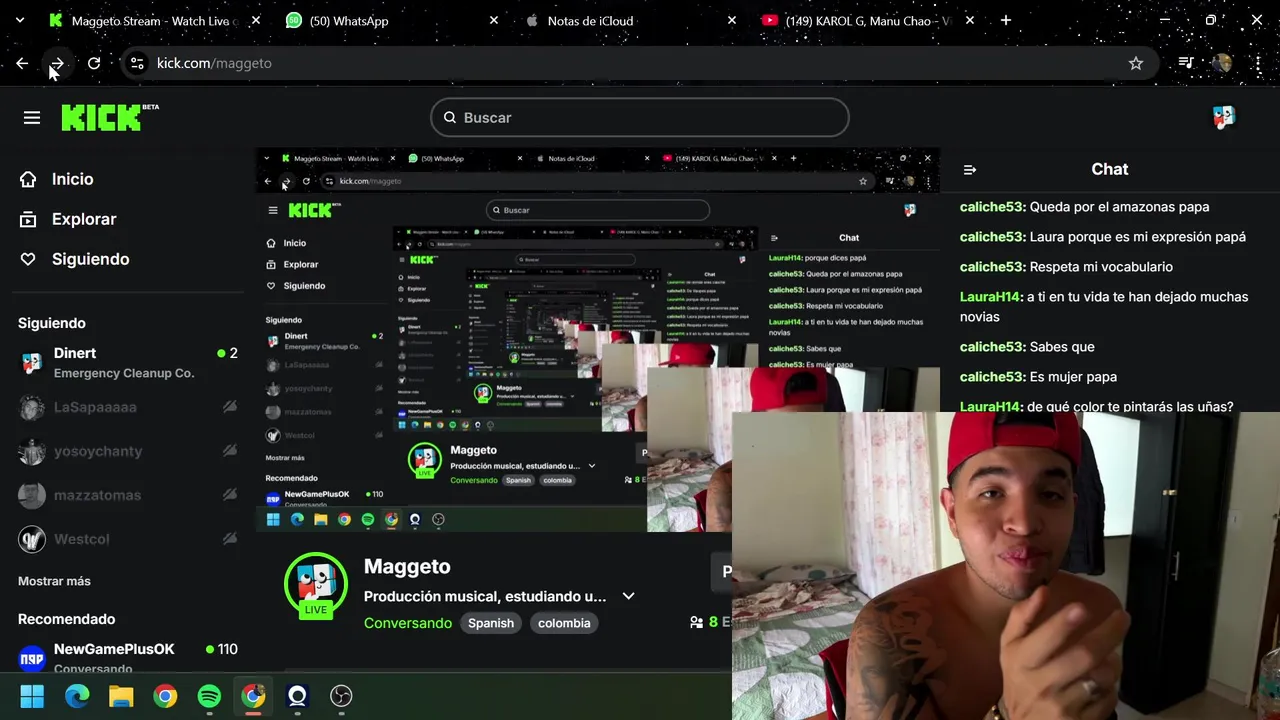The height and width of the screenshot is (720, 1280).
Task: Bookmark this page with the star
Action: click(x=1136, y=63)
